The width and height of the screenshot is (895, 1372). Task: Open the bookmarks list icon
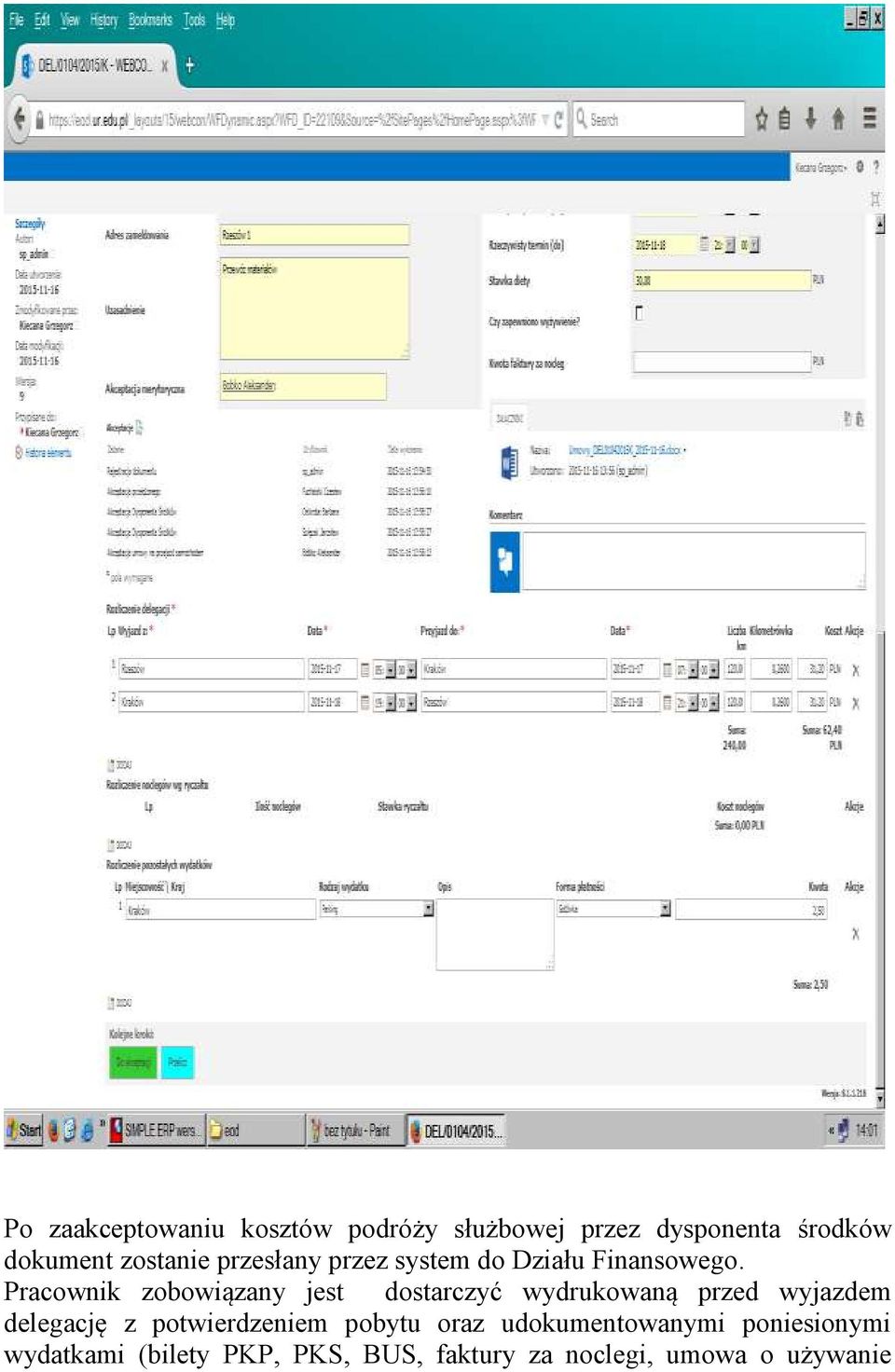pyautogui.click(x=784, y=119)
